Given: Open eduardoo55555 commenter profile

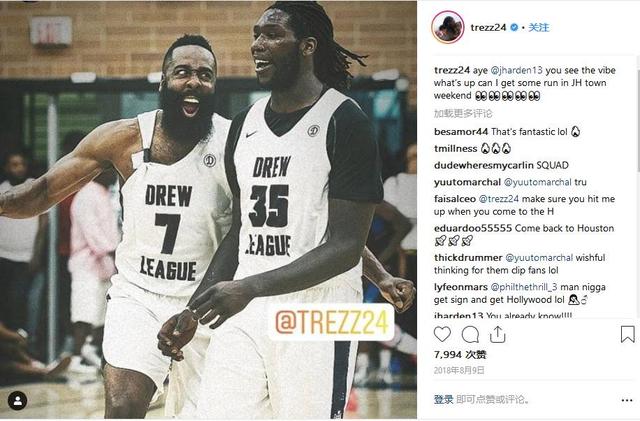Looking at the screenshot, I should pos(473,228).
